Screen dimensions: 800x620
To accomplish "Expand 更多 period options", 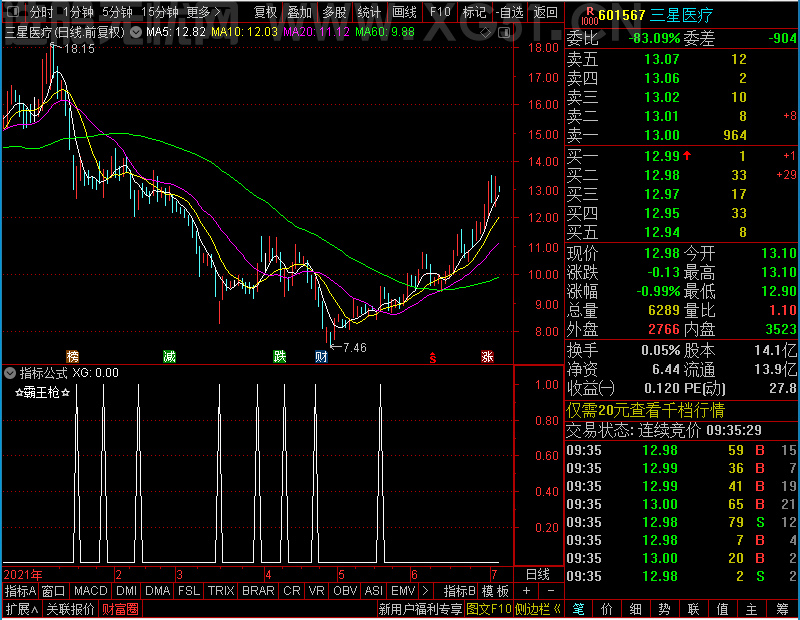I will pyautogui.click(x=203, y=12).
